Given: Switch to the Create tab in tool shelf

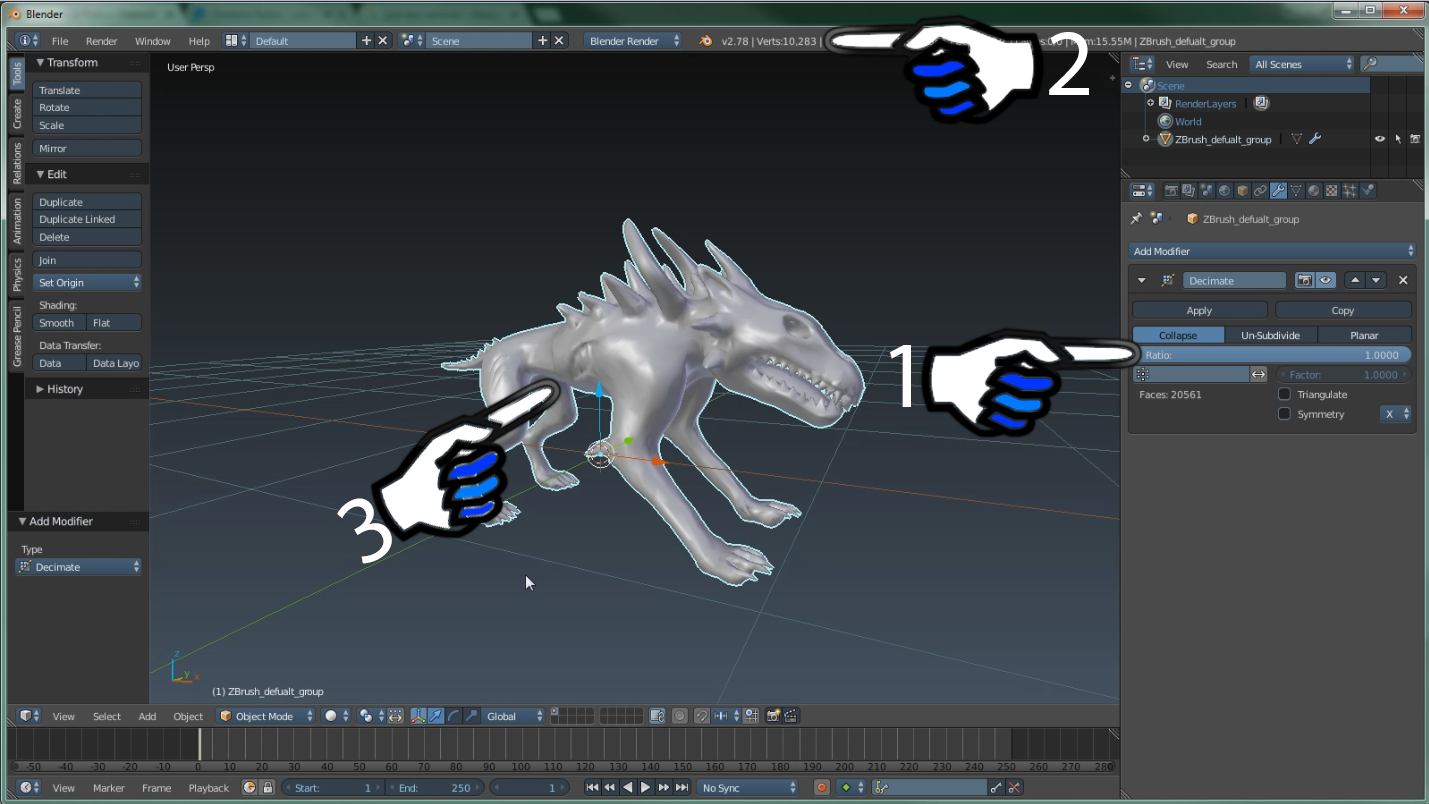Looking at the screenshot, I should [17, 113].
